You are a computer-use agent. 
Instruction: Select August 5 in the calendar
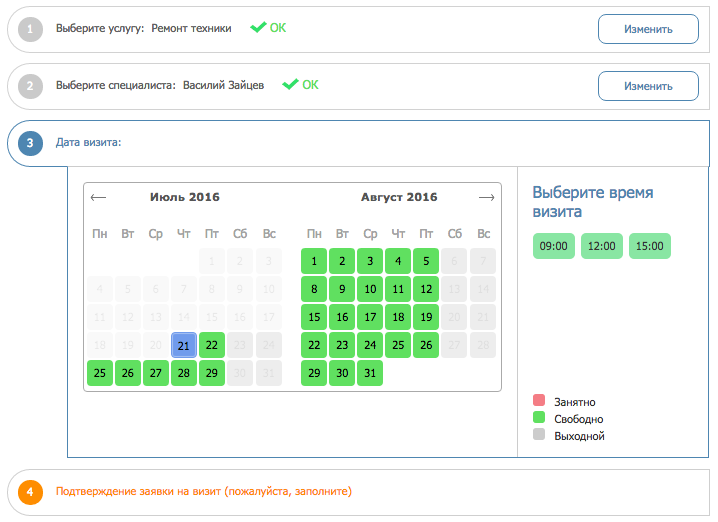coord(426,261)
